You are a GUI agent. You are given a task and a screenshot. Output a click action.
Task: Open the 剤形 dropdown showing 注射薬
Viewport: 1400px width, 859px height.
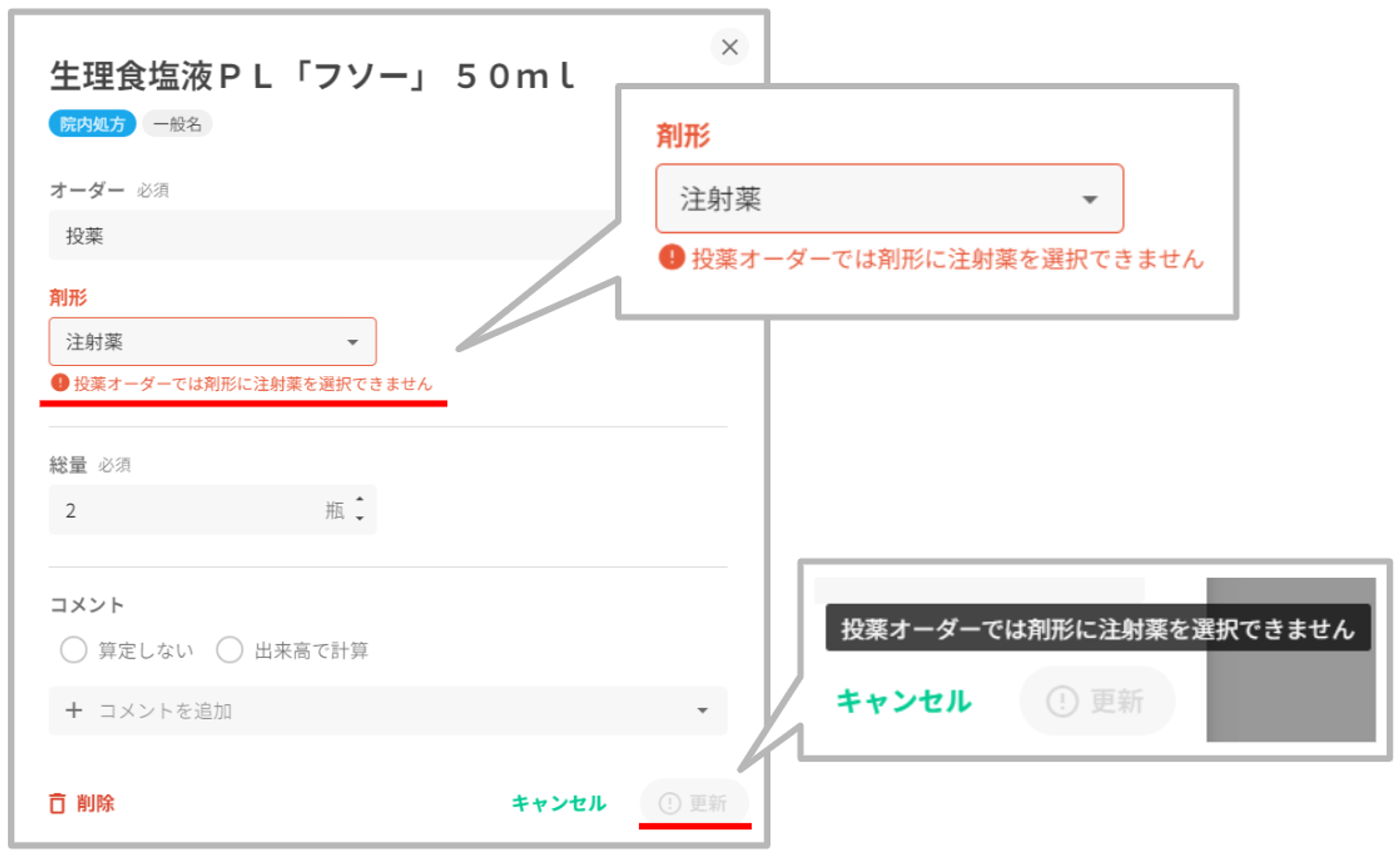pyautogui.click(x=212, y=342)
